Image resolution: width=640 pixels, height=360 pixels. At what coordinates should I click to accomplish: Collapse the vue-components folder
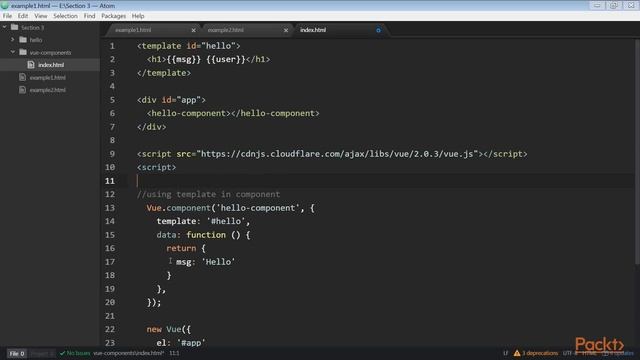click(13, 52)
